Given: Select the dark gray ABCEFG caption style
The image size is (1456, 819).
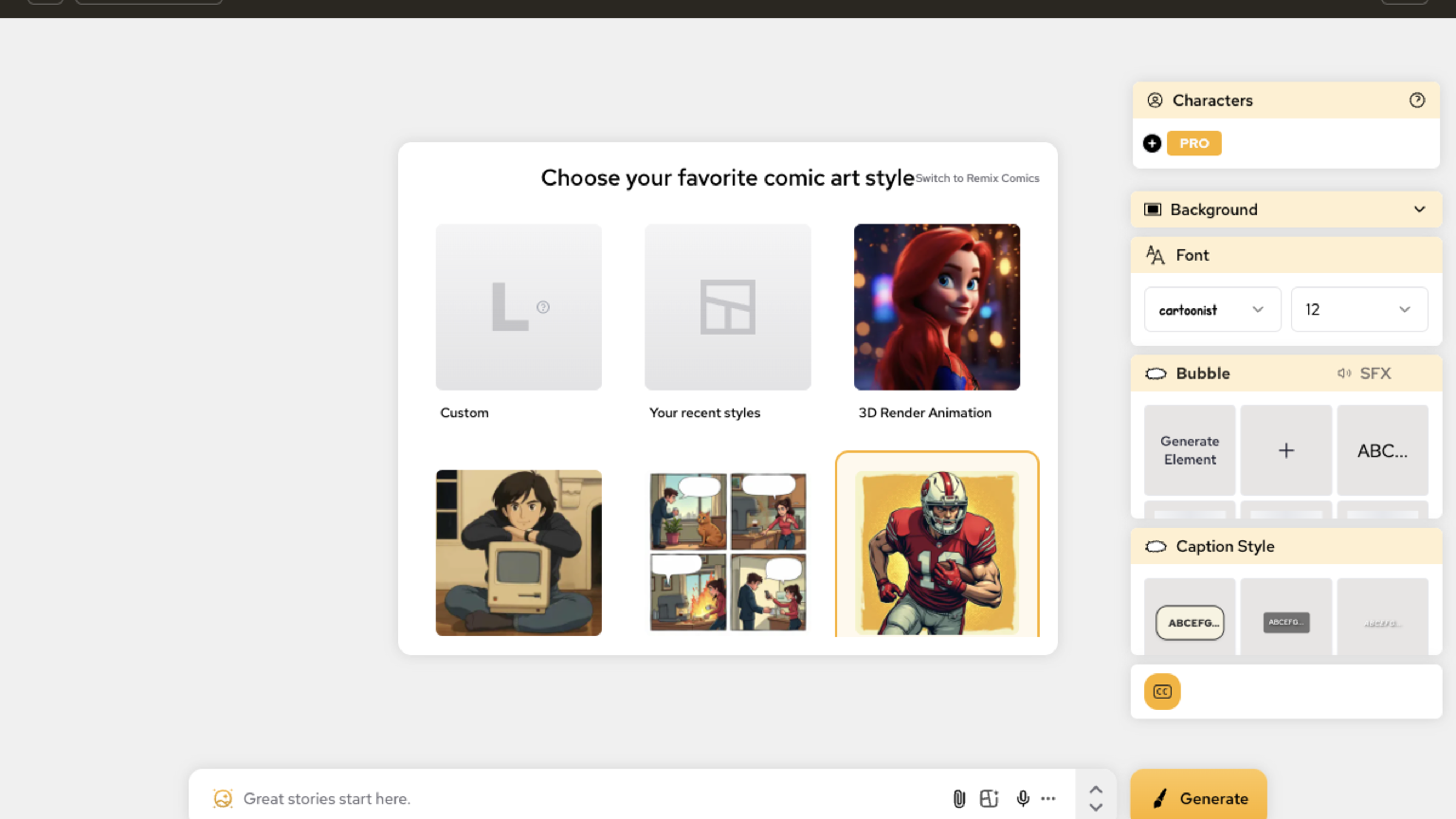Looking at the screenshot, I should pos(1286,622).
